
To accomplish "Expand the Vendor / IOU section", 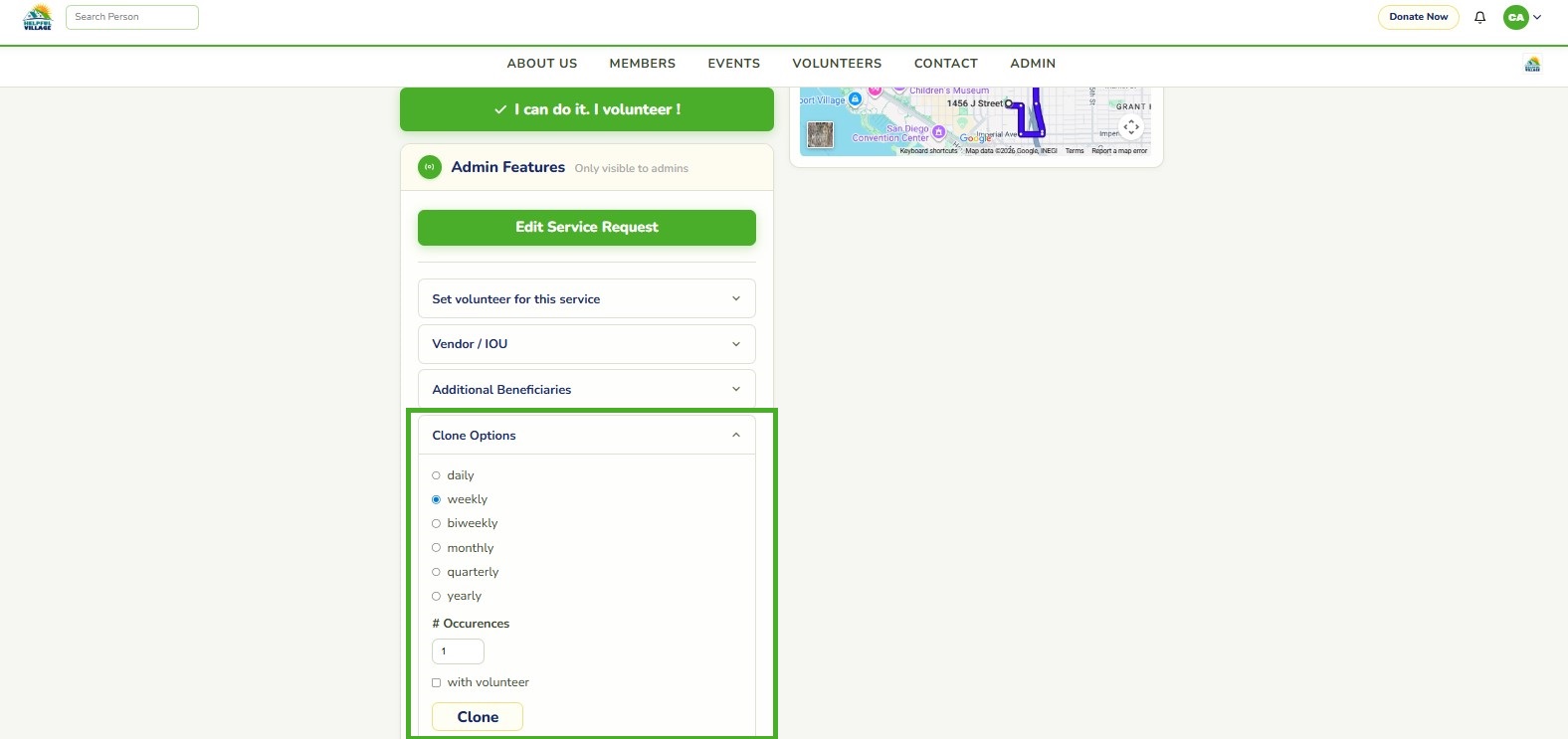I will click(587, 344).
